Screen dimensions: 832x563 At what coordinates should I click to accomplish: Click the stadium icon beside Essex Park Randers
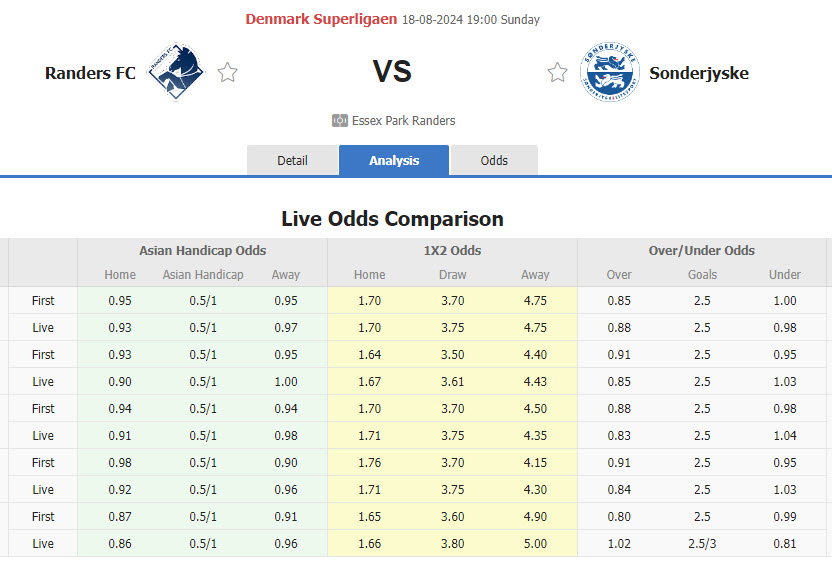click(340, 121)
